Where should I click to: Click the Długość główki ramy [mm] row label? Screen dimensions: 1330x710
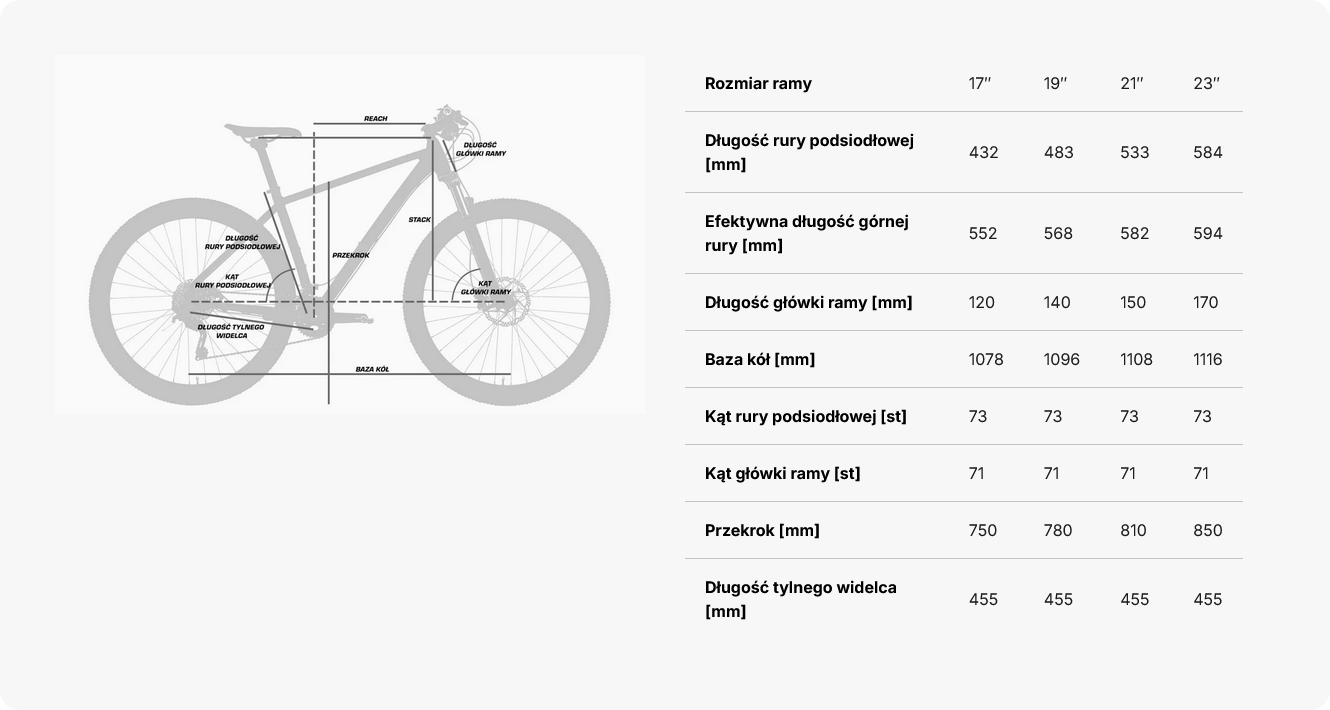tap(808, 302)
